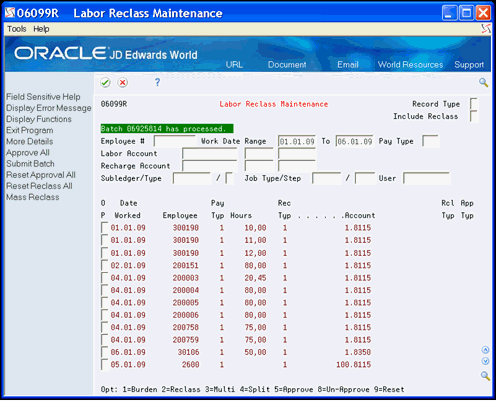Open the blue question mark help icon
The height and width of the screenshot is (401, 496).
pyautogui.click(x=157, y=82)
